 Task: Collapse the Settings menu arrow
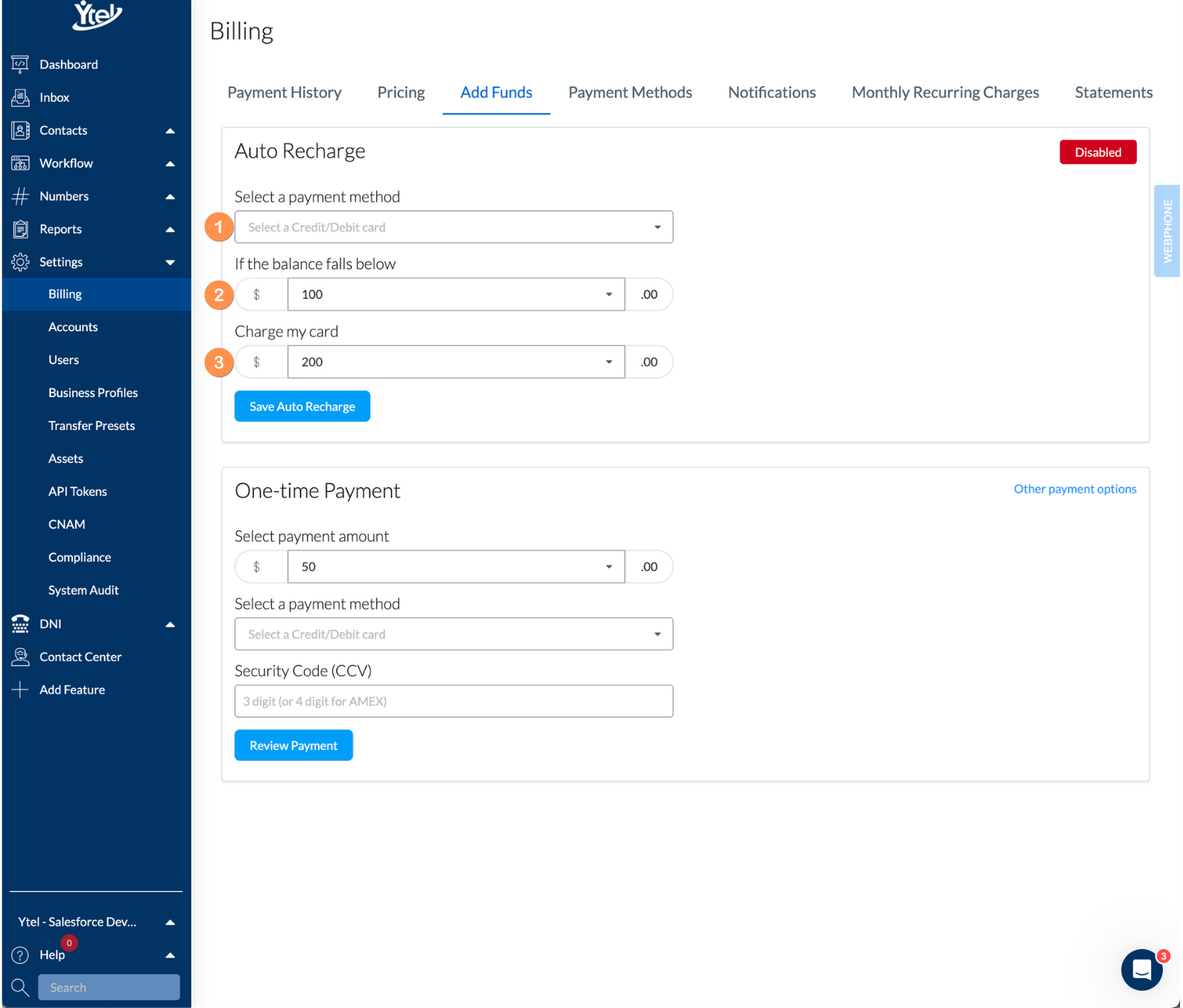170,262
